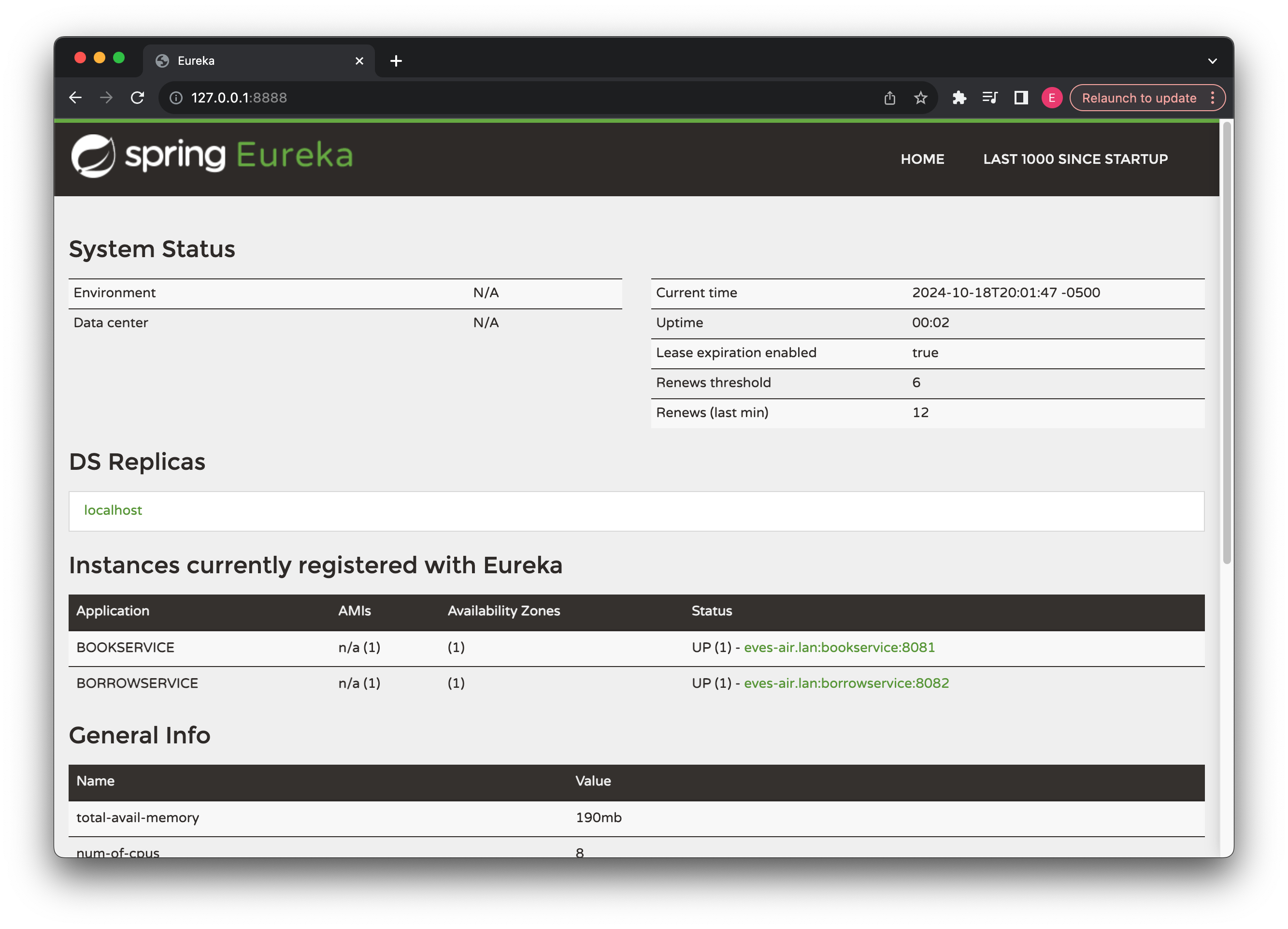Click the Spring Eureka logo
The image size is (1288, 929).
[212, 156]
